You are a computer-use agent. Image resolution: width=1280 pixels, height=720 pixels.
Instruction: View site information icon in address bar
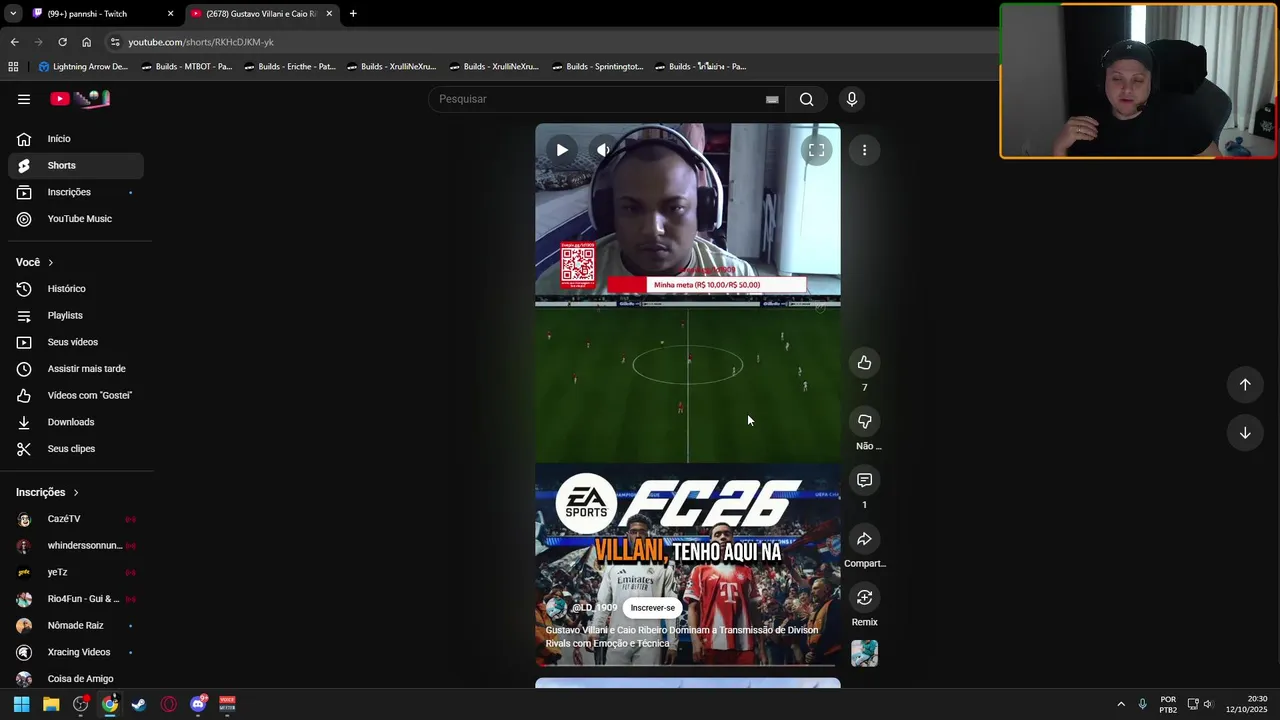point(115,42)
